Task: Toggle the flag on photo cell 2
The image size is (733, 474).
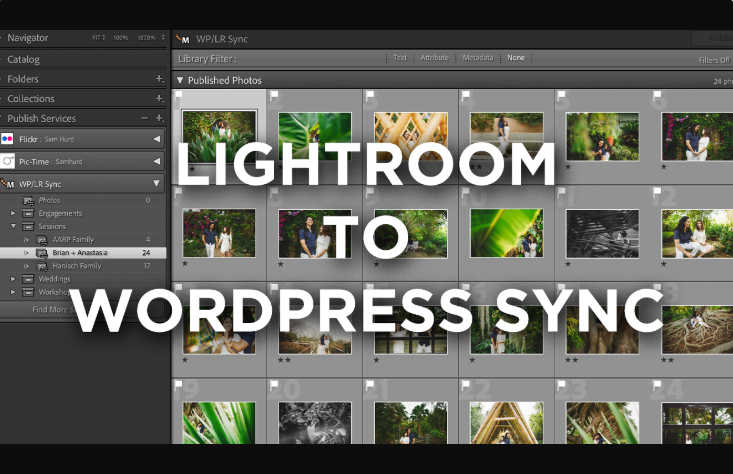Action: pos(274,95)
